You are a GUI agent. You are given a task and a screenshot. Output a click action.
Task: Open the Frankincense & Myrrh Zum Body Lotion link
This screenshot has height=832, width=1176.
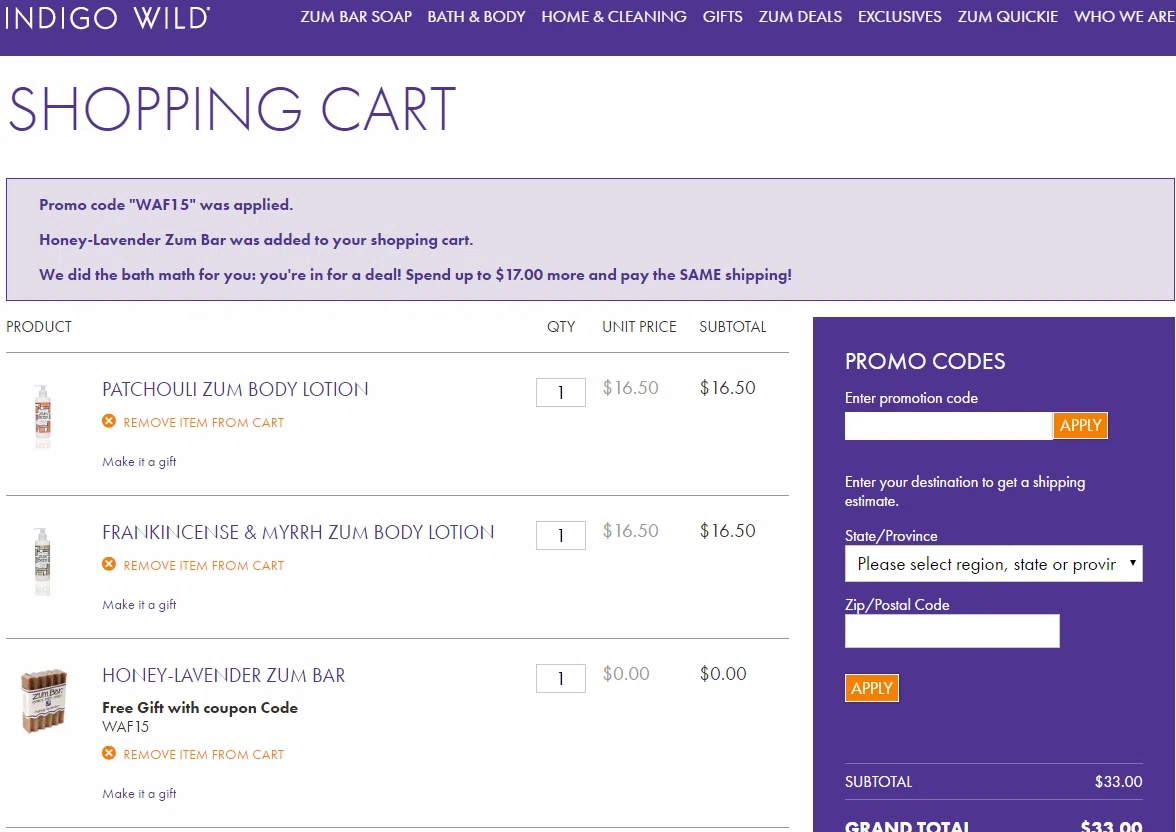point(298,533)
